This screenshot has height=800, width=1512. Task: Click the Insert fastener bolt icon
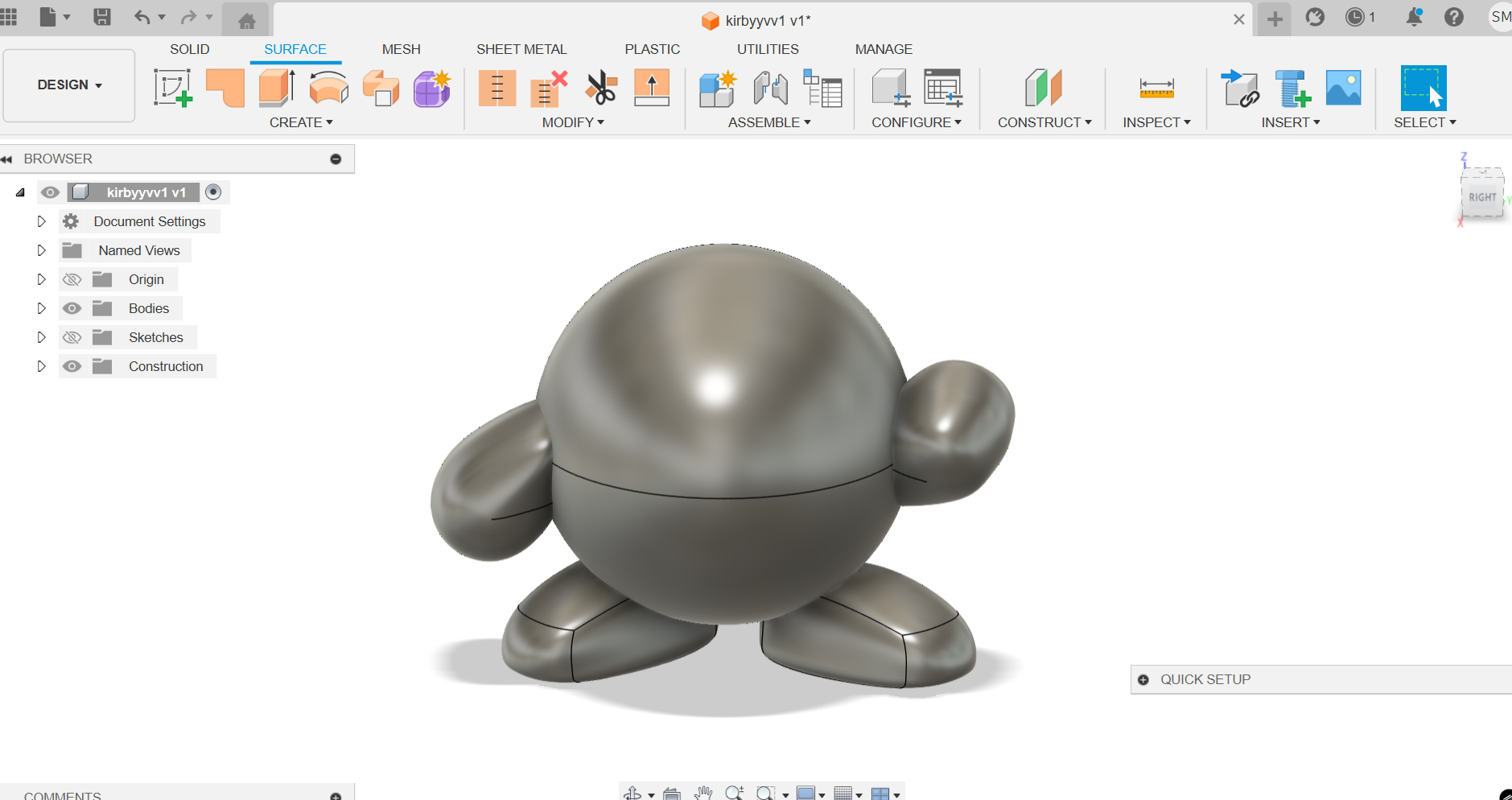coord(1292,88)
